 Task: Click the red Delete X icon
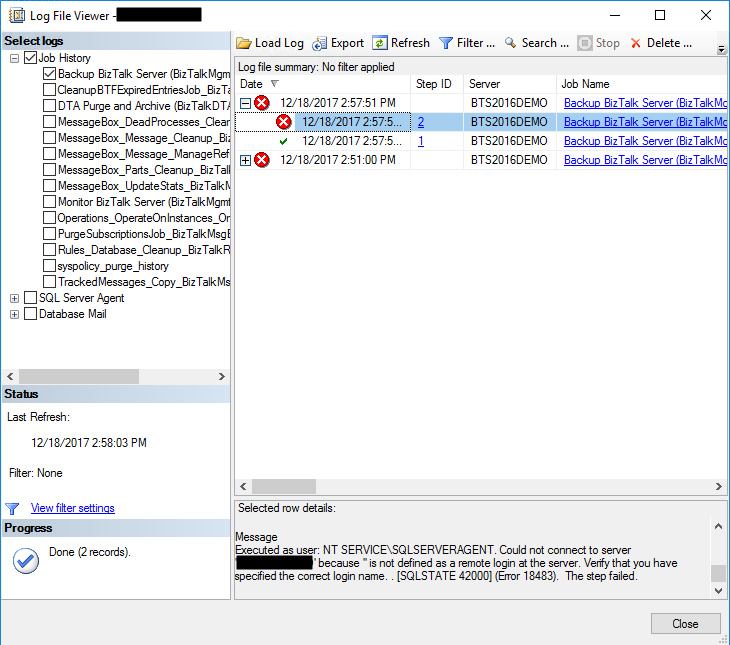click(x=636, y=43)
